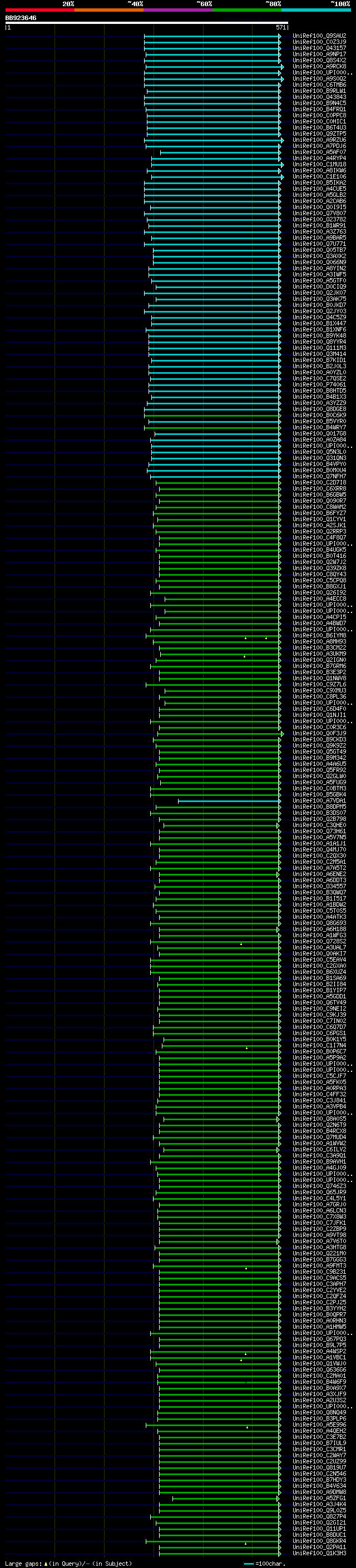Click the UniRef100_Q31QN3 label

(x=319, y=458)
